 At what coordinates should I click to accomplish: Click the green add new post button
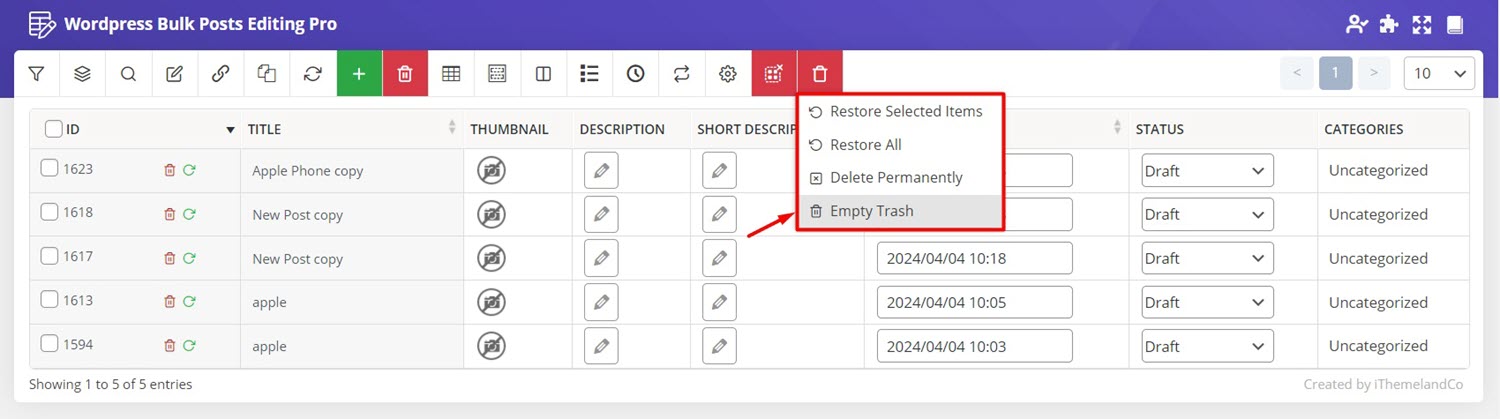(359, 73)
